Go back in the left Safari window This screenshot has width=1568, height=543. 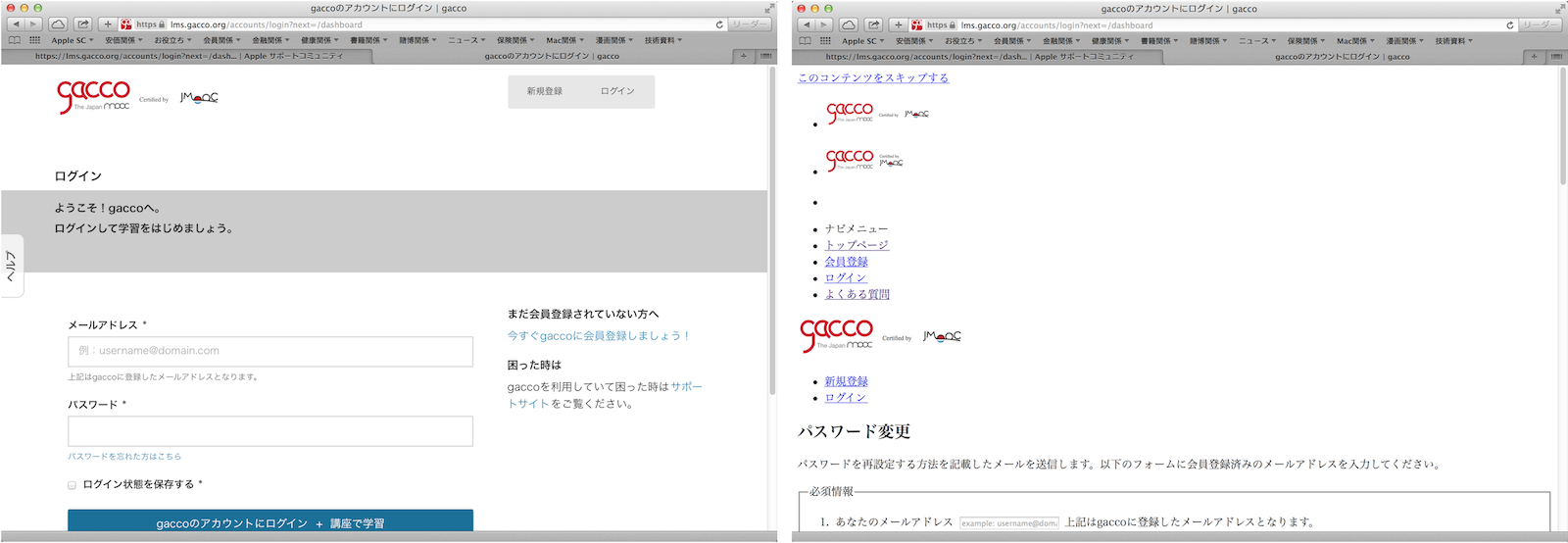(x=16, y=25)
